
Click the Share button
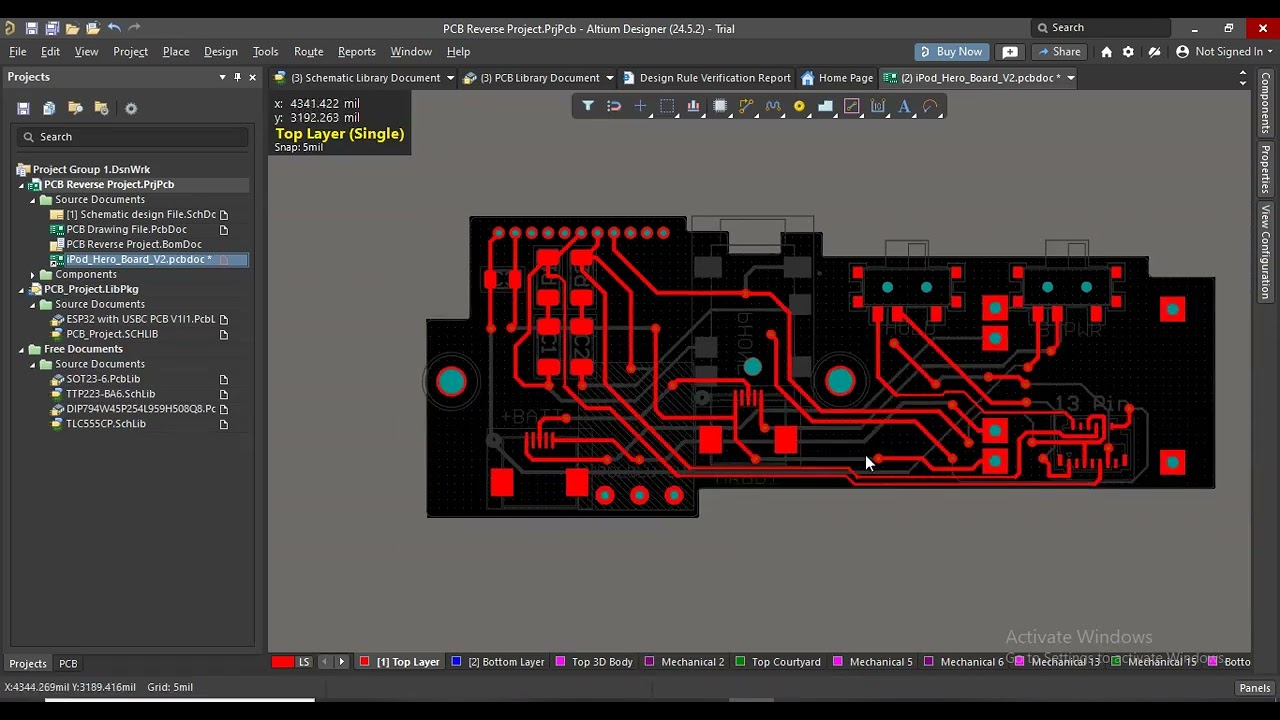[x=1059, y=51]
